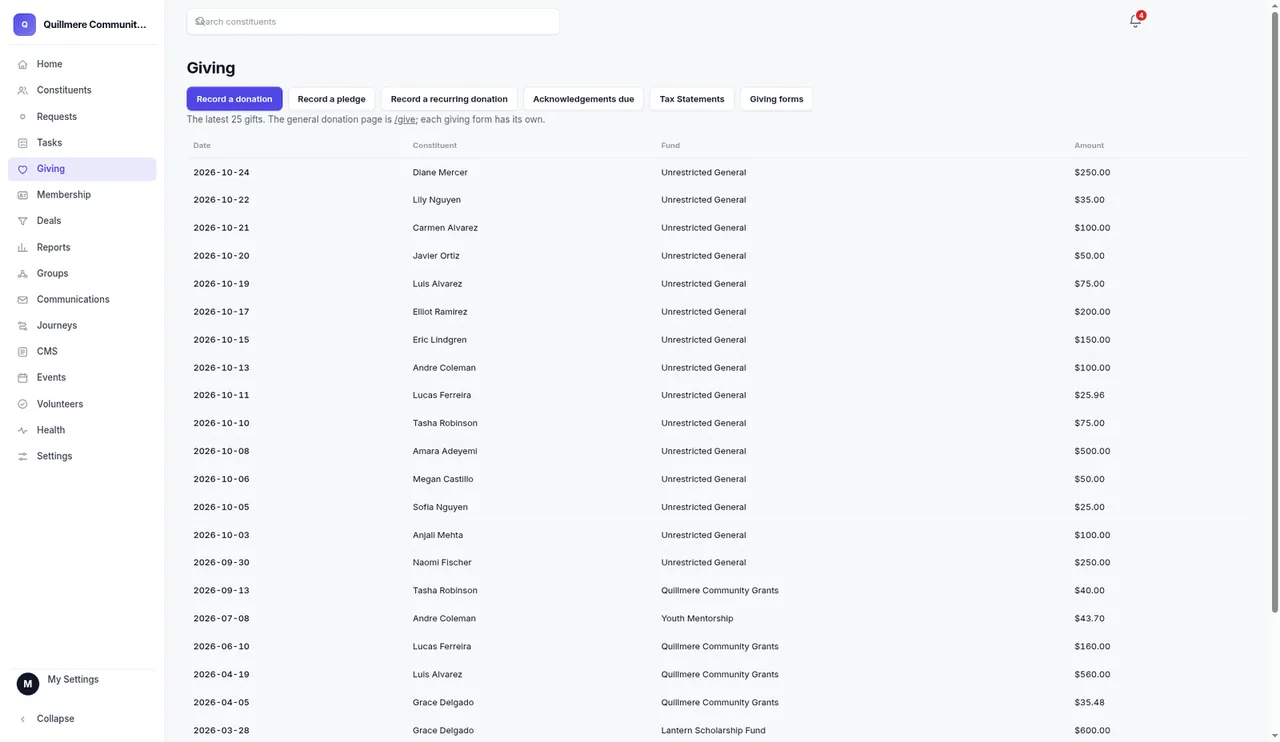Open the notifications bell
Image resolution: width=1280 pixels, height=742 pixels.
(x=1135, y=21)
